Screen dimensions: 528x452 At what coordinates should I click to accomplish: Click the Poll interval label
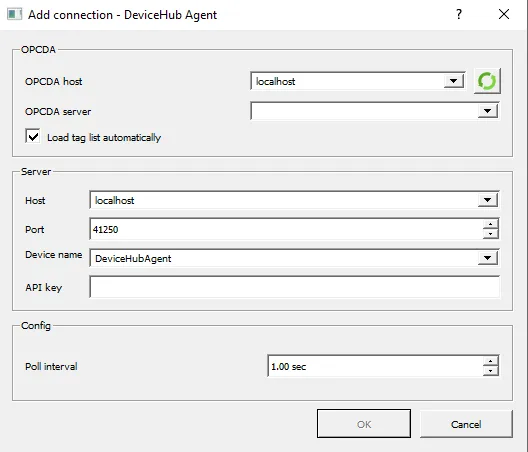pyautogui.click(x=51, y=366)
